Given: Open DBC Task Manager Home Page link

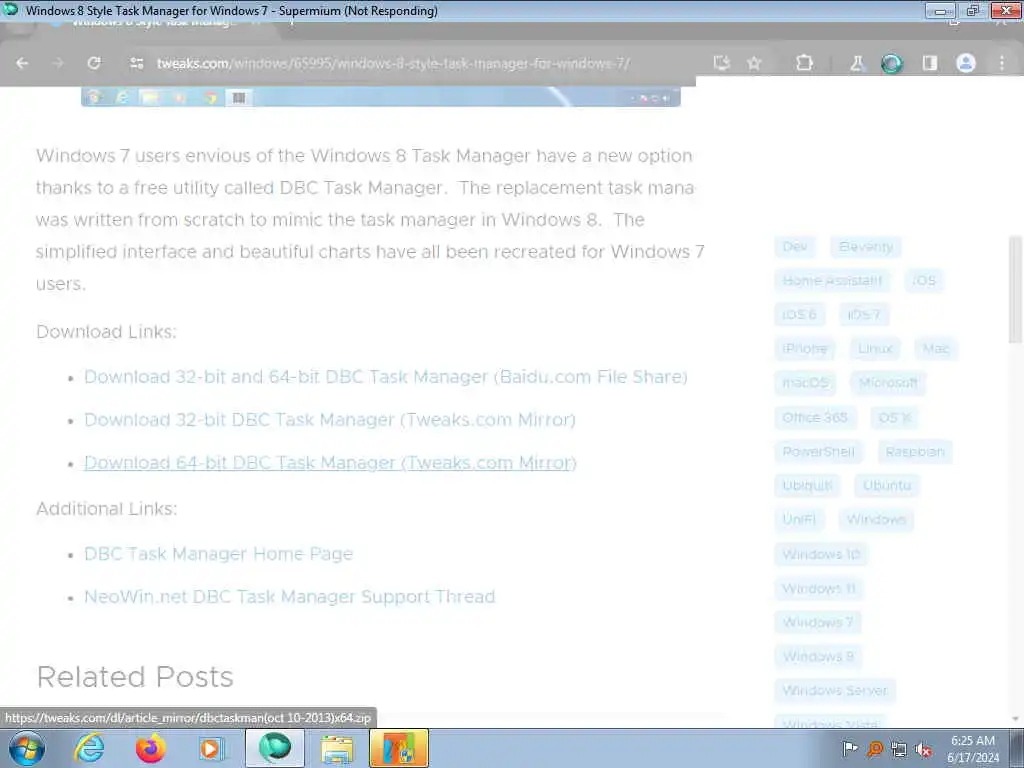Looking at the screenshot, I should click(219, 554).
